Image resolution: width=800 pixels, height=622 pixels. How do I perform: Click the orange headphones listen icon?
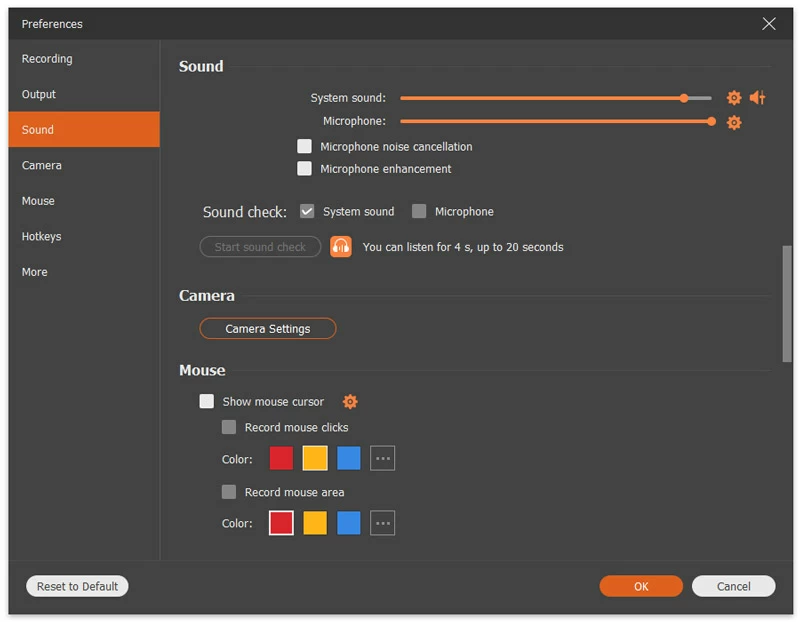pyautogui.click(x=339, y=246)
